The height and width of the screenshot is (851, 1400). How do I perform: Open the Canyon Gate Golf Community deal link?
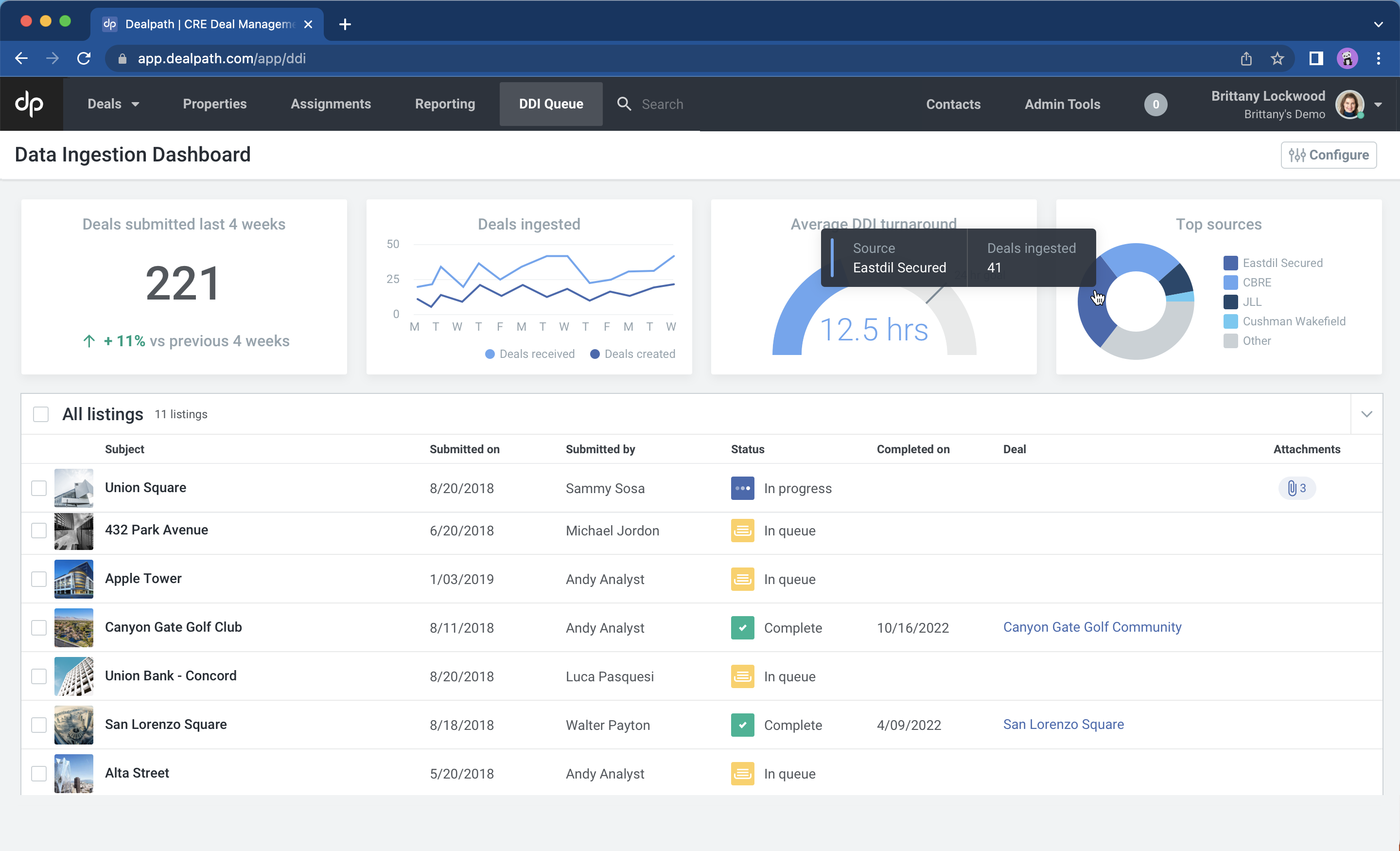[x=1091, y=627]
